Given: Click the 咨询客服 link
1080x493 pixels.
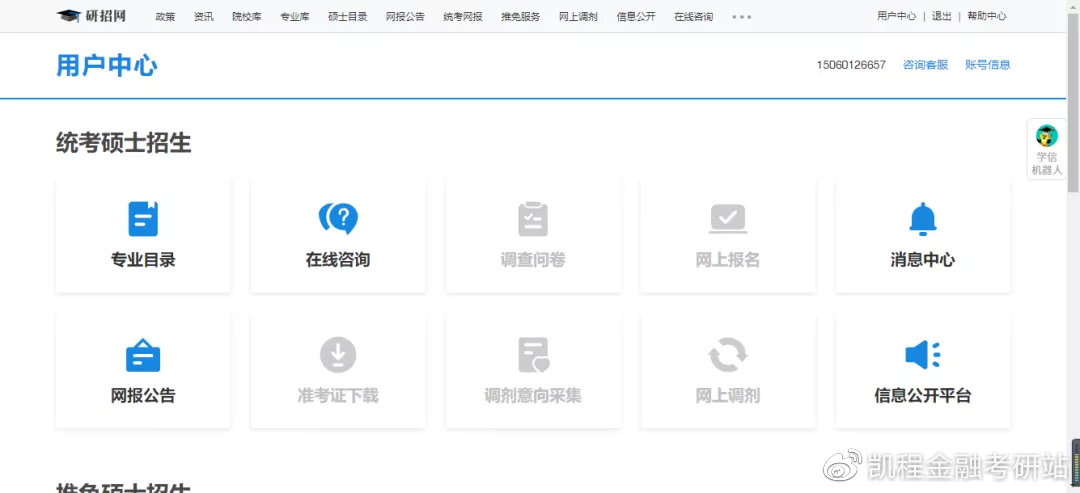Looking at the screenshot, I should coord(925,65).
